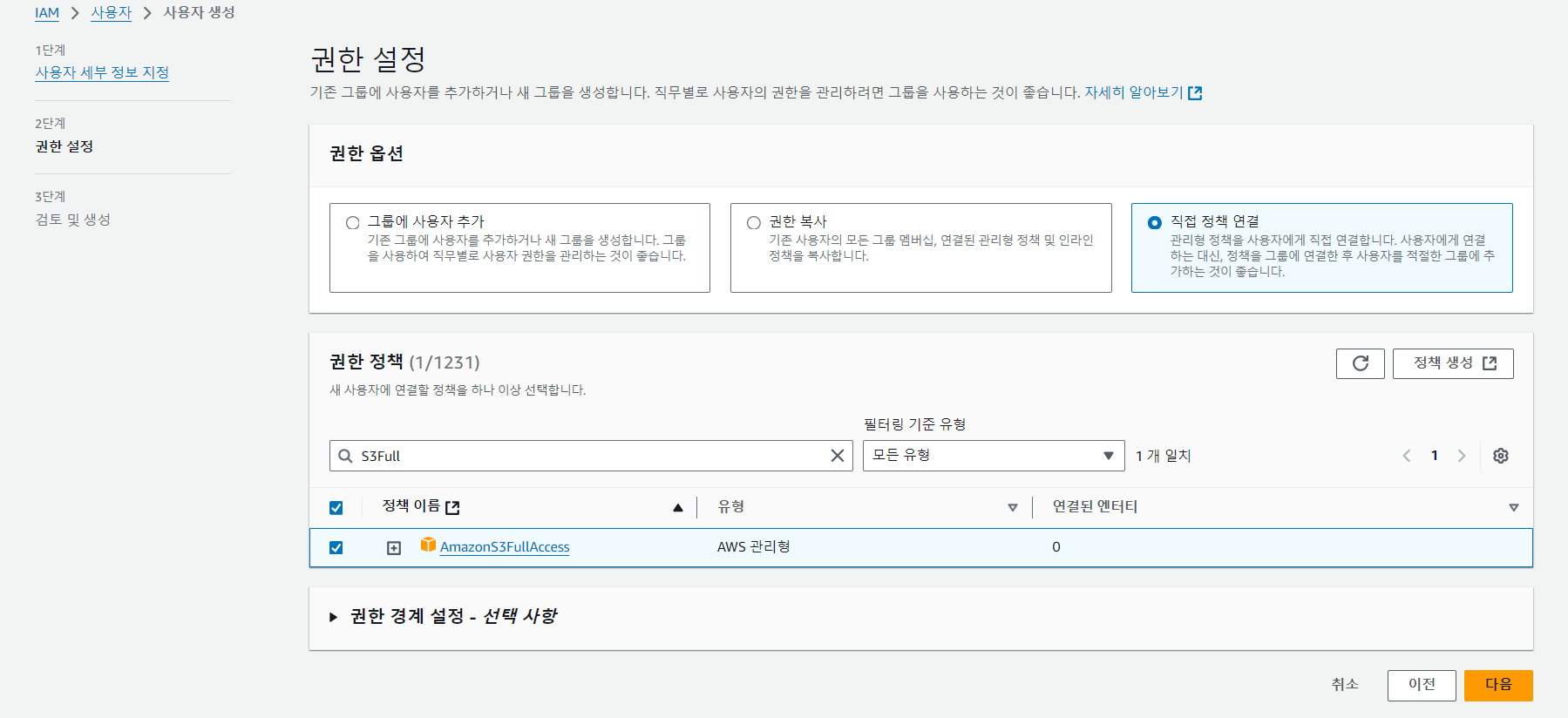Click 정책 이름 column header

411,506
